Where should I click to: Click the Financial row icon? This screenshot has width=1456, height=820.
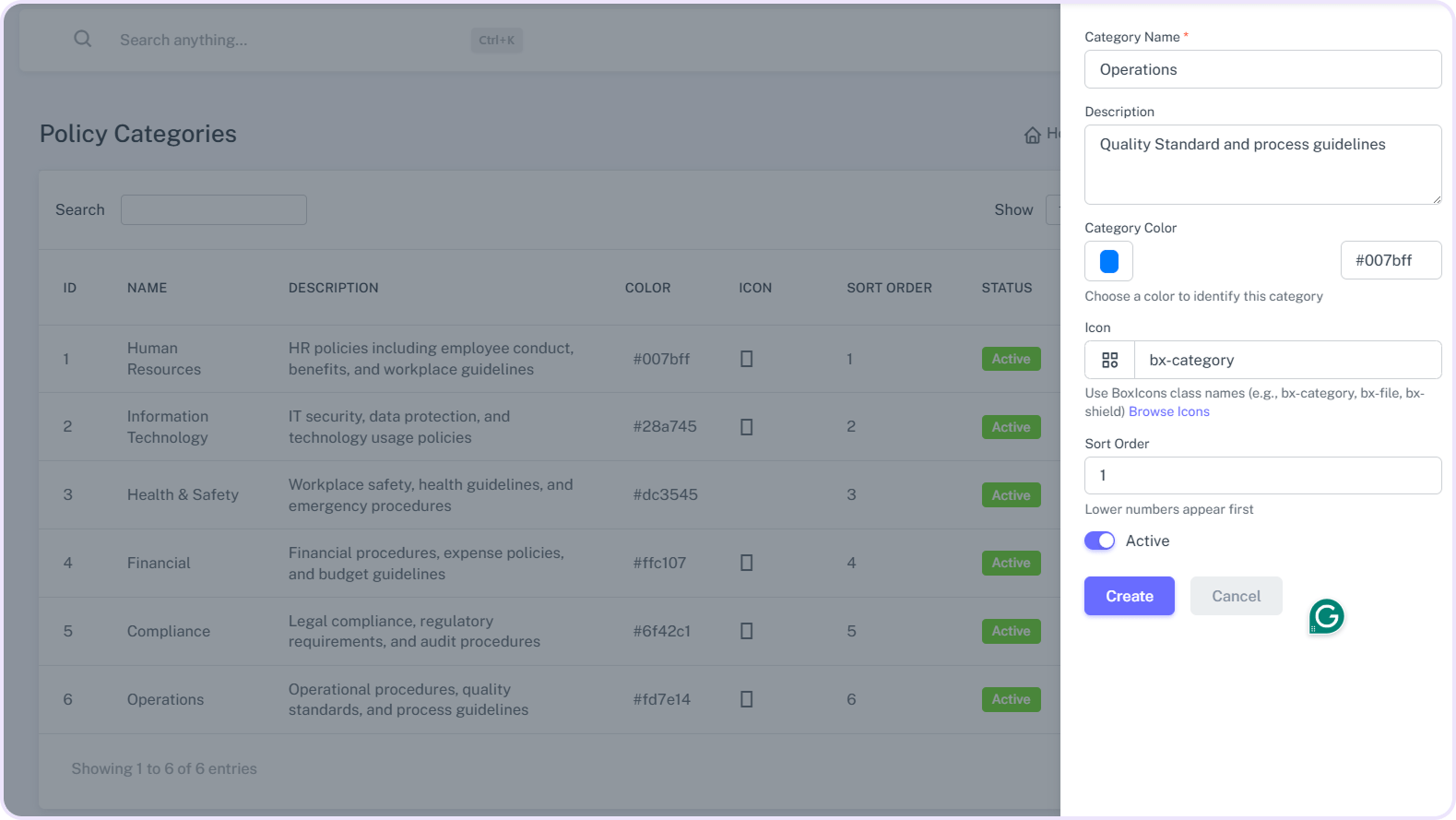click(x=747, y=563)
